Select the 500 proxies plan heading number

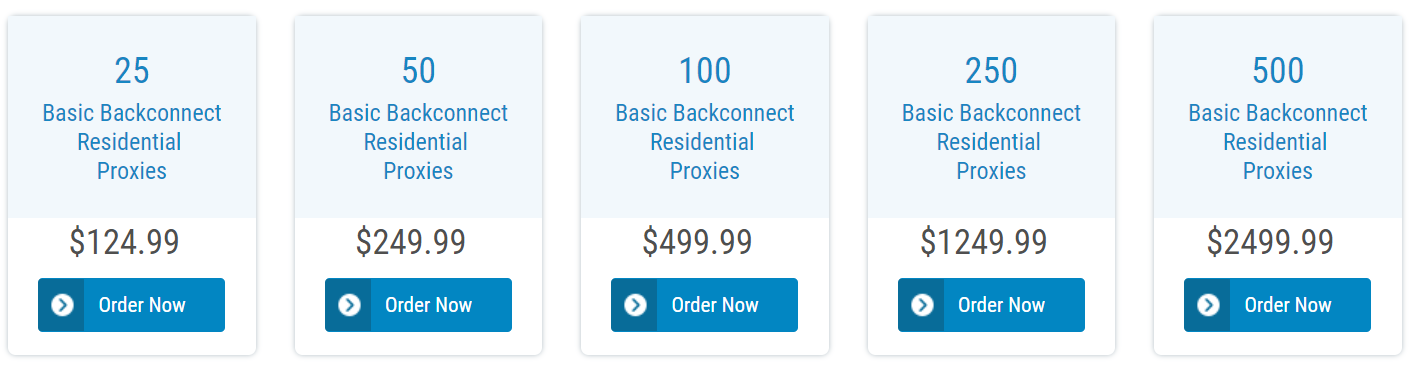[x=1278, y=71]
